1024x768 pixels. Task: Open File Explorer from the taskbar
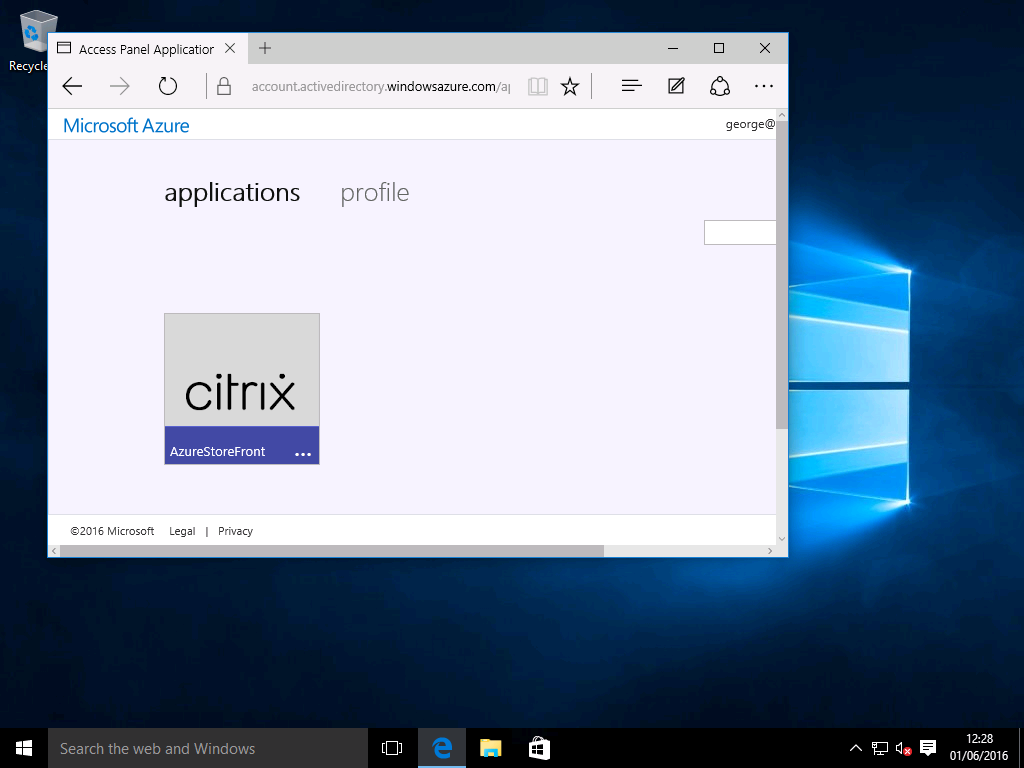[490, 748]
